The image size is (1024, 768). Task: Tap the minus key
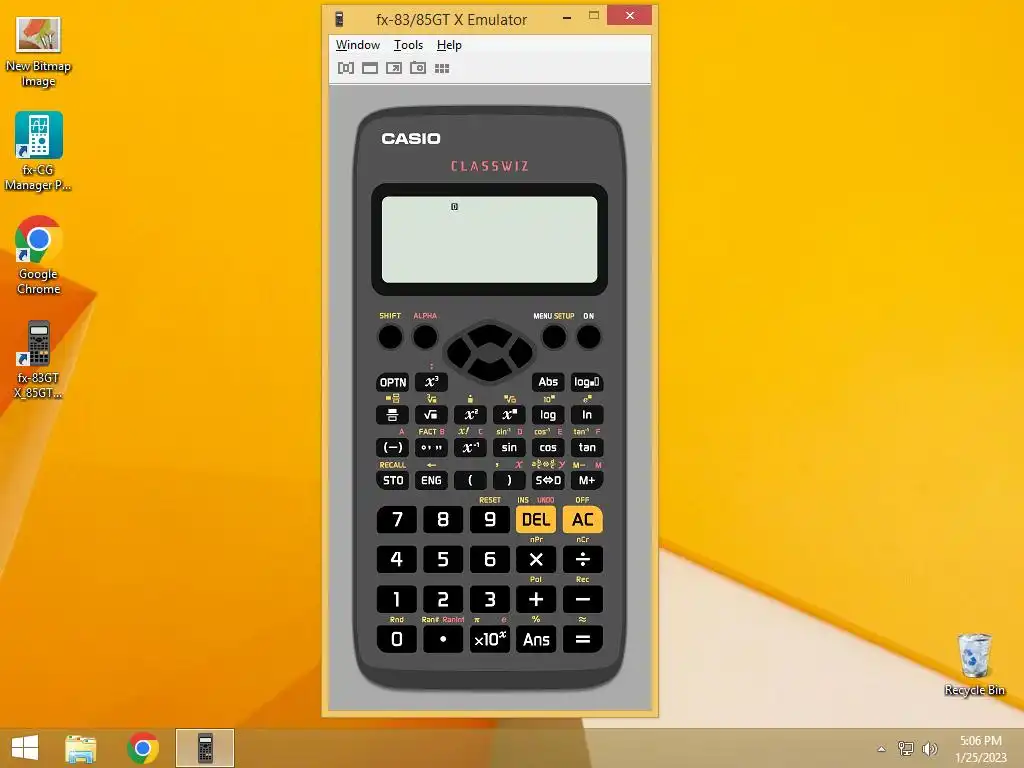point(583,600)
